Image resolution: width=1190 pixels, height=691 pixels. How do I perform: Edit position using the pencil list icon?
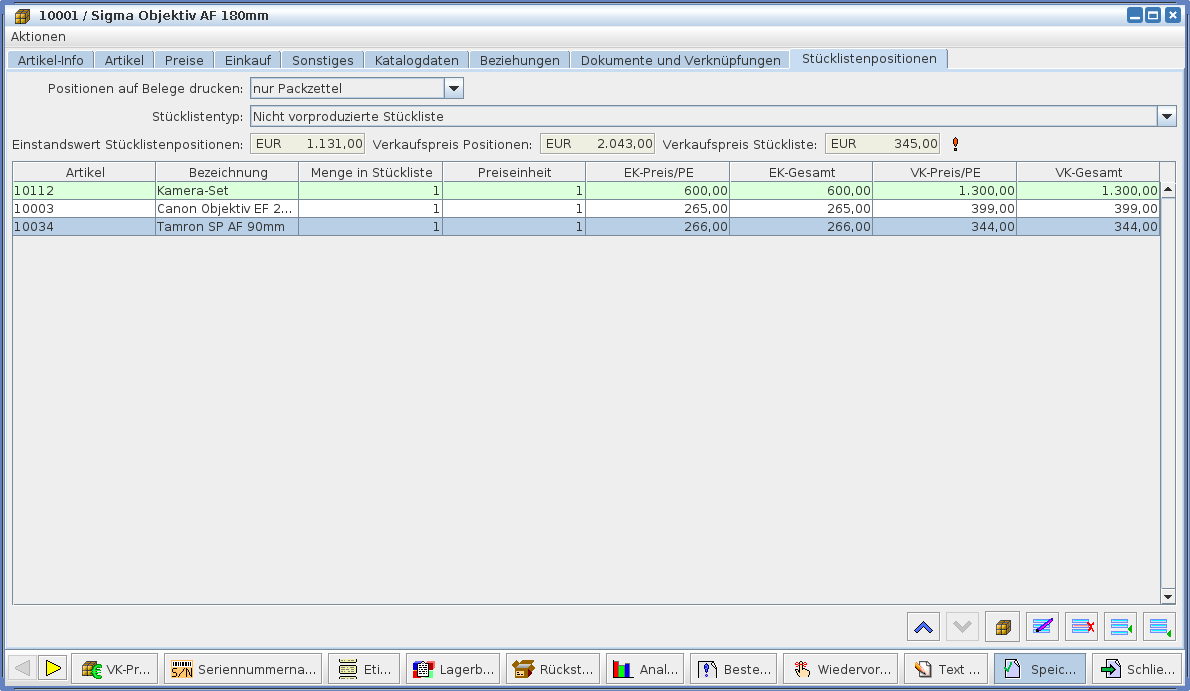coord(1042,627)
